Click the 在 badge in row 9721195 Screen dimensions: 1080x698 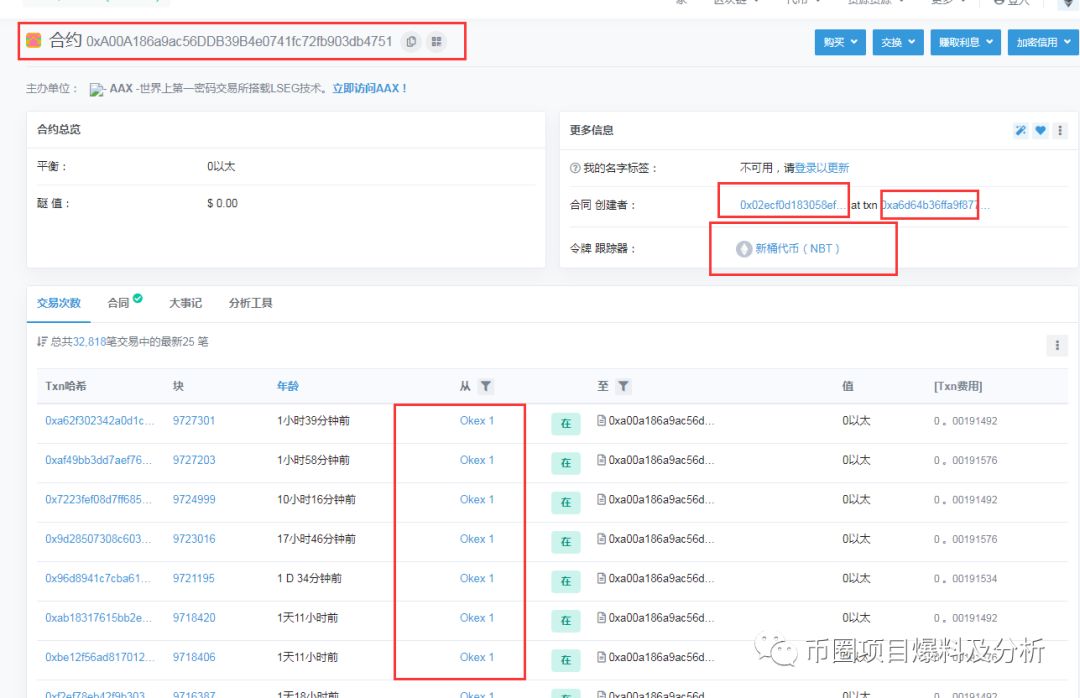565,581
